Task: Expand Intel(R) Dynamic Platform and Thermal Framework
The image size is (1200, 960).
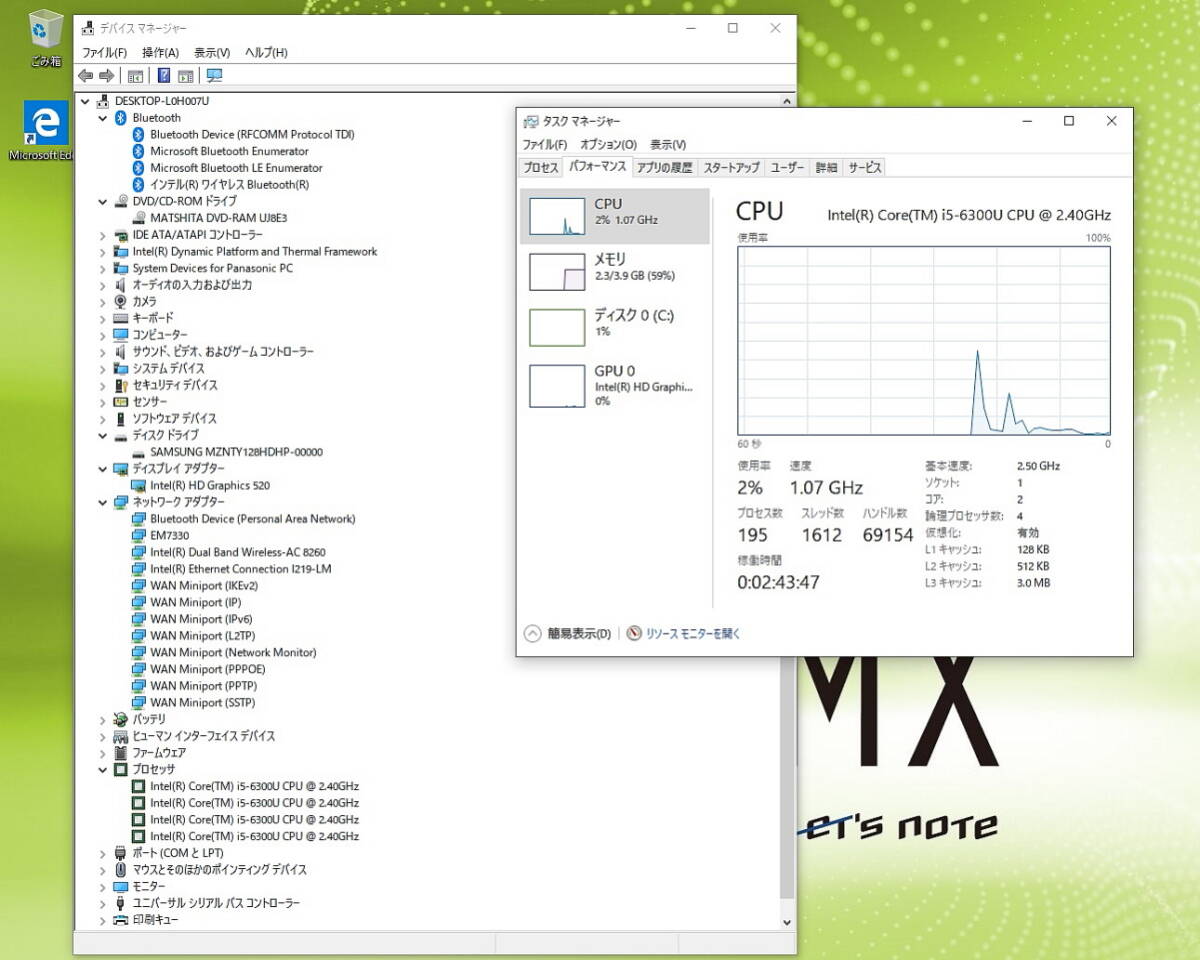Action: click(103, 252)
